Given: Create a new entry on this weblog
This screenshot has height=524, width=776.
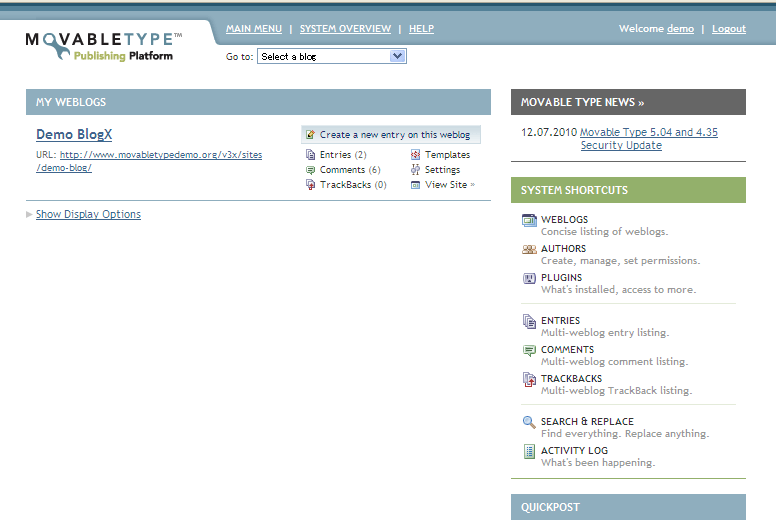Looking at the screenshot, I should 393,134.
